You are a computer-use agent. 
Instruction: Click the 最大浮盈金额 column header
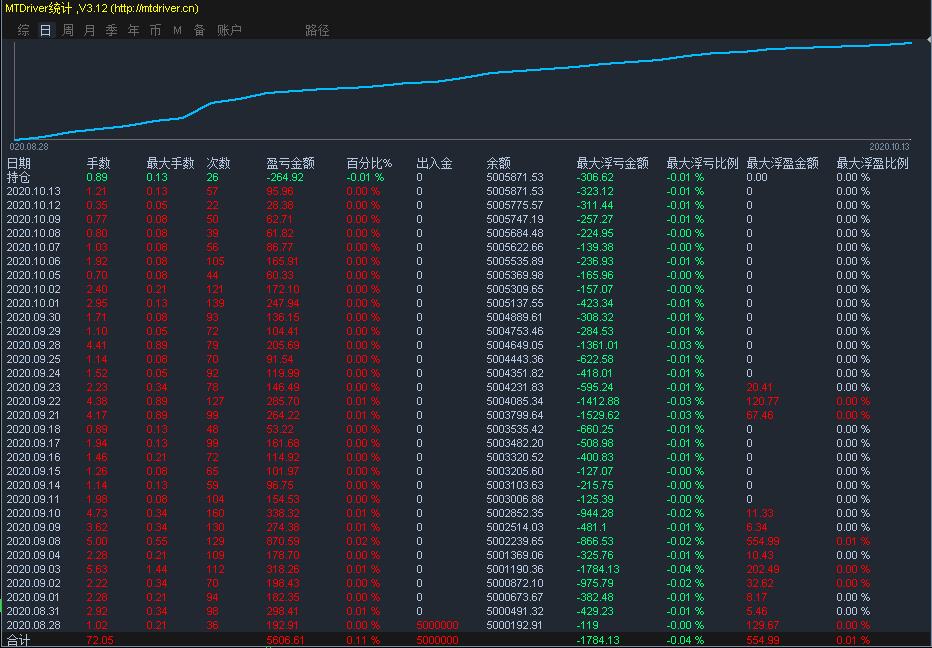pos(783,163)
